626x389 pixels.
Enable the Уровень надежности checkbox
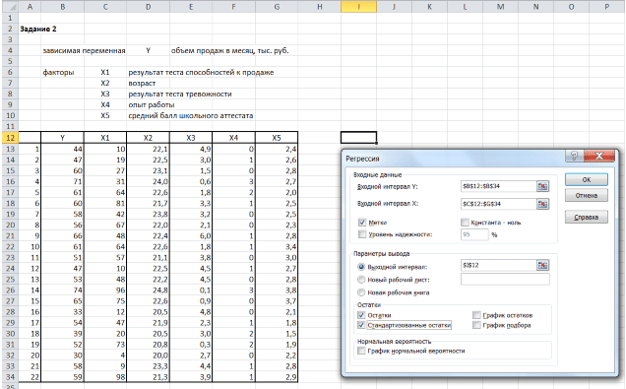pyautogui.click(x=362, y=234)
